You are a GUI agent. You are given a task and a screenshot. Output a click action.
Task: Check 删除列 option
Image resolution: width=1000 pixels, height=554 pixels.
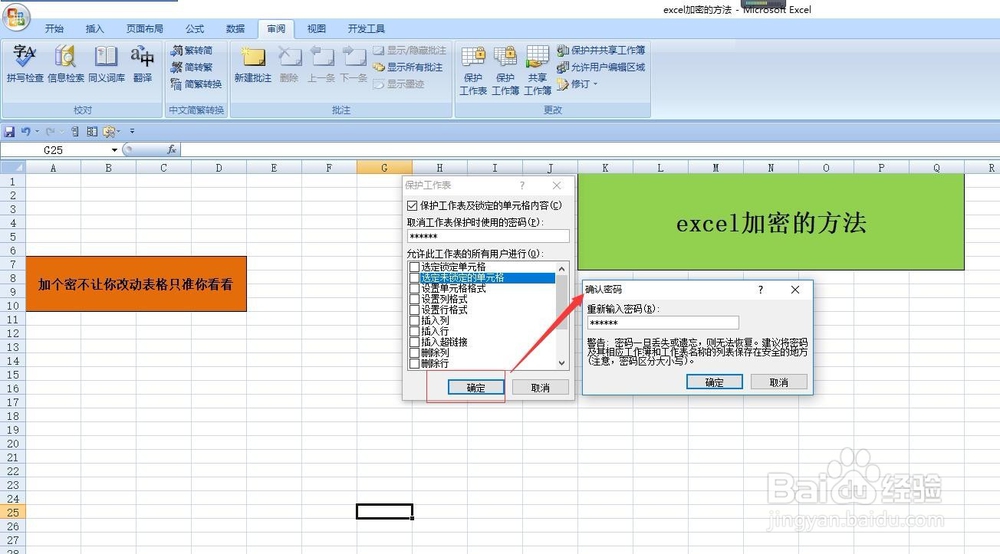[x=414, y=353]
